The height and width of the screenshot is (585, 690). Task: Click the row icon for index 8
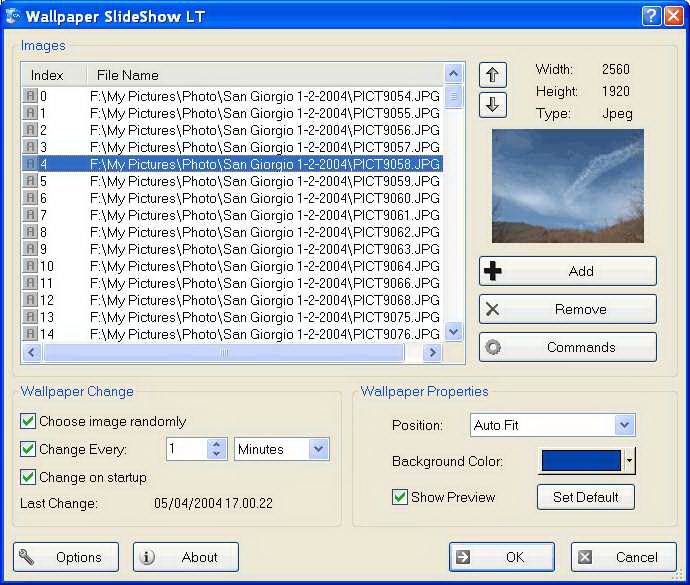coord(30,232)
